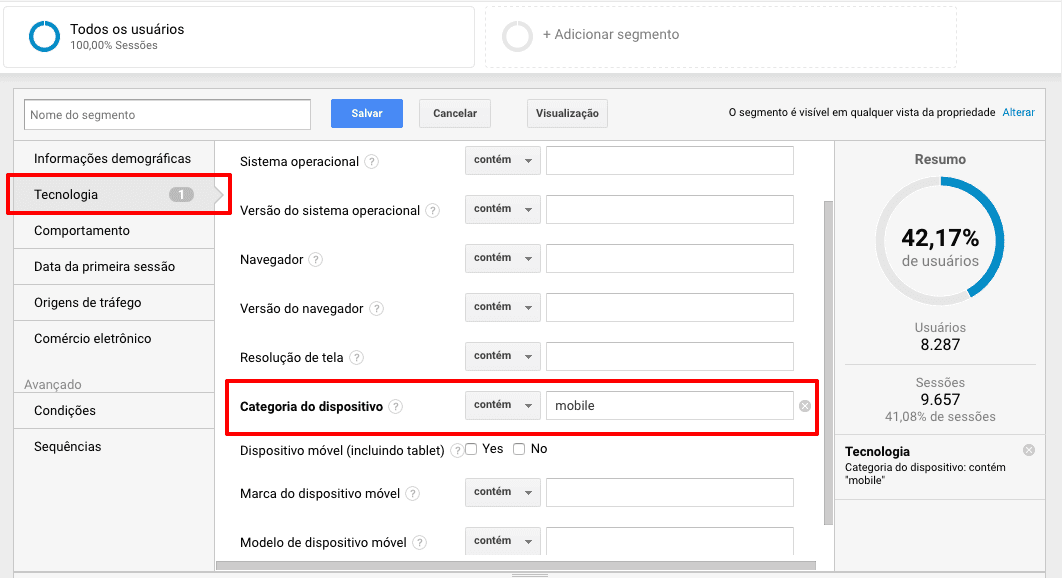Open the contém dropdown for Sistema operacional
The width and height of the screenshot is (1062, 578).
tap(502, 160)
